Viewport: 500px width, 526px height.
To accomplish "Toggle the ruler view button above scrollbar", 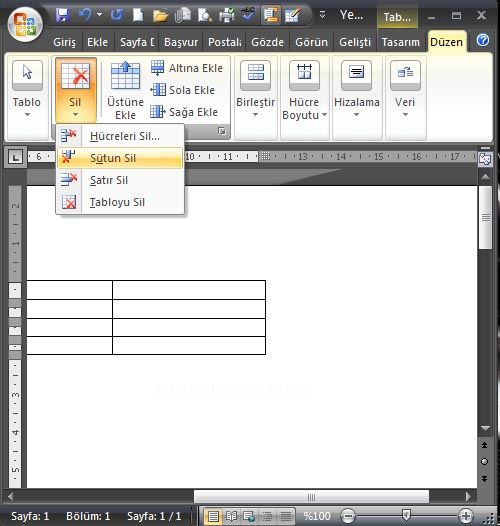I will coord(485,158).
